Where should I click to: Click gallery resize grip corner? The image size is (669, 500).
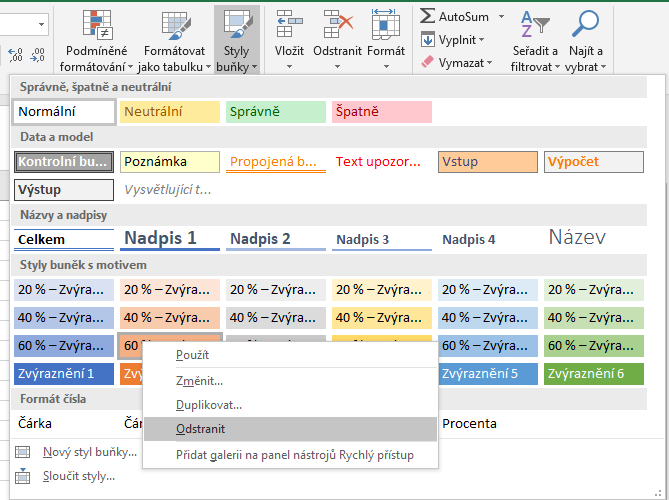[x=657, y=494]
